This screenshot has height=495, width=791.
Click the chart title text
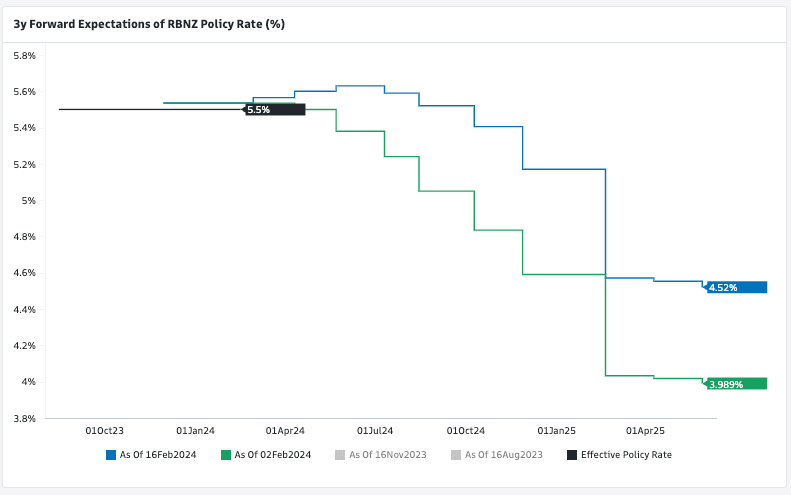click(149, 24)
